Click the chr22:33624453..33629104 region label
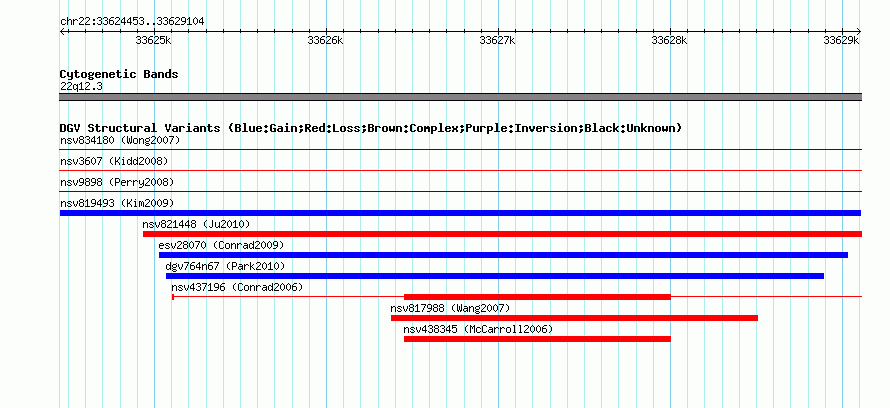This screenshot has width=890, height=408. [x=132, y=22]
